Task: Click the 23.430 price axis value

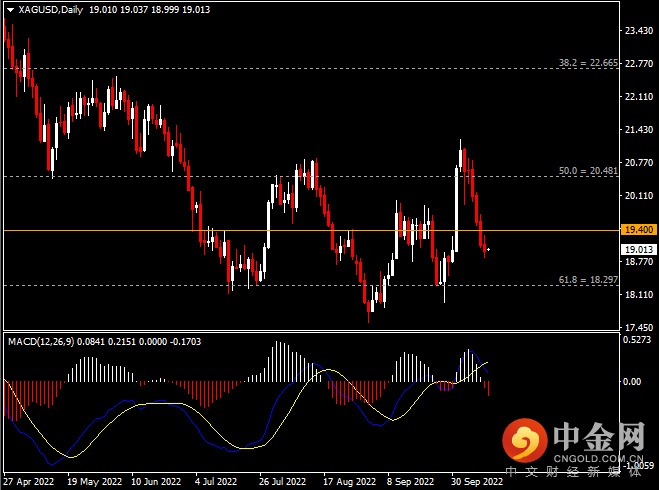Action: pyautogui.click(x=639, y=30)
